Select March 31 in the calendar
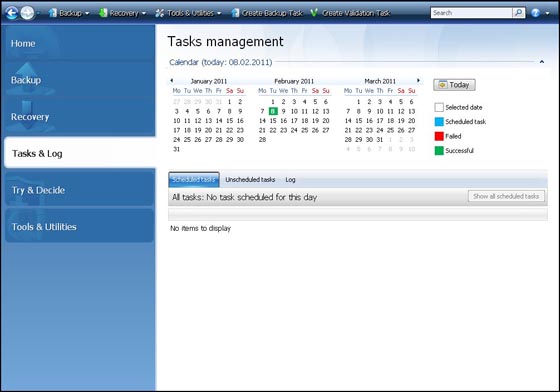This screenshot has width=560, height=392. [380, 140]
